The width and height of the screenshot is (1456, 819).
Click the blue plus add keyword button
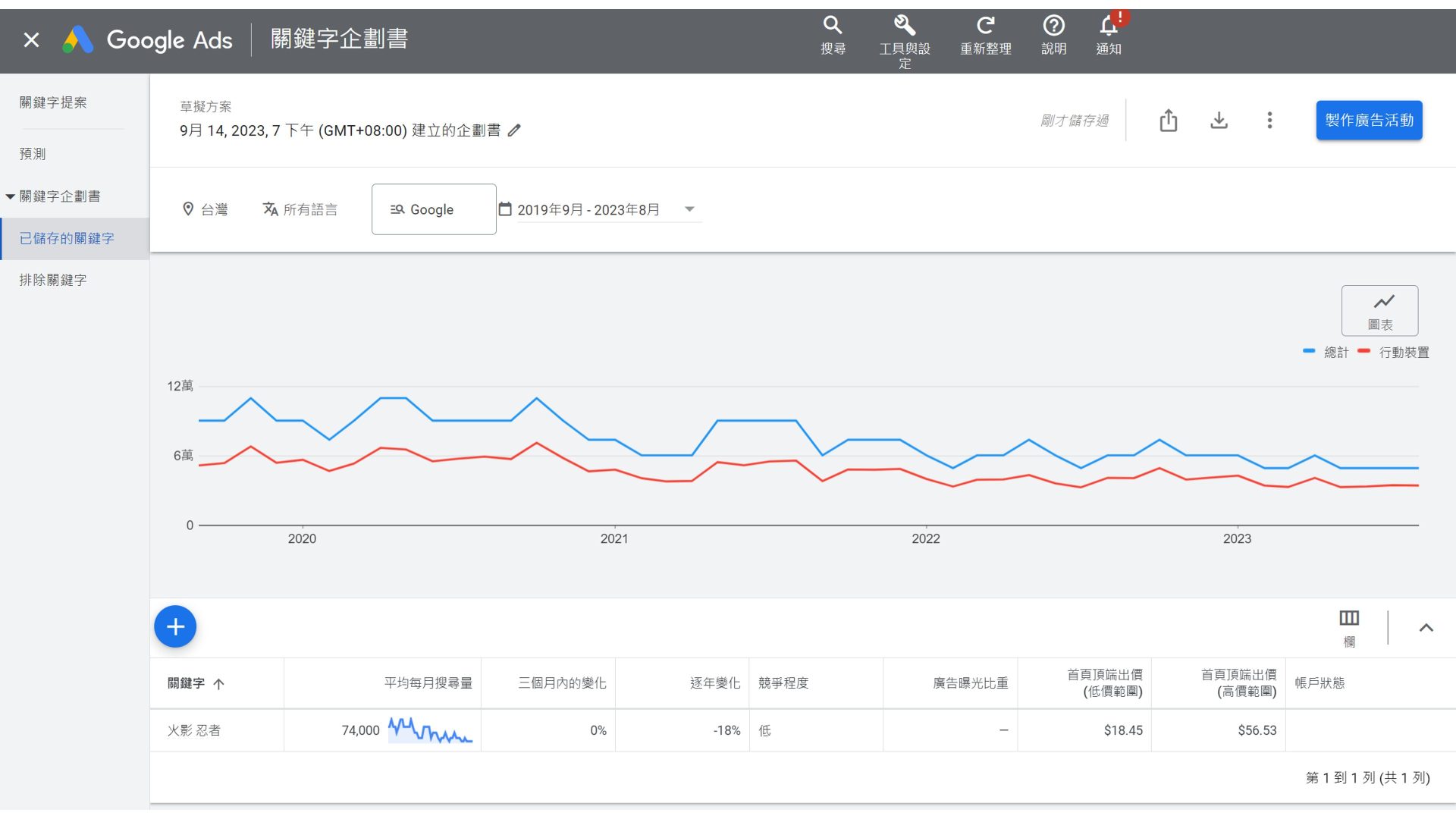tap(175, 627)
